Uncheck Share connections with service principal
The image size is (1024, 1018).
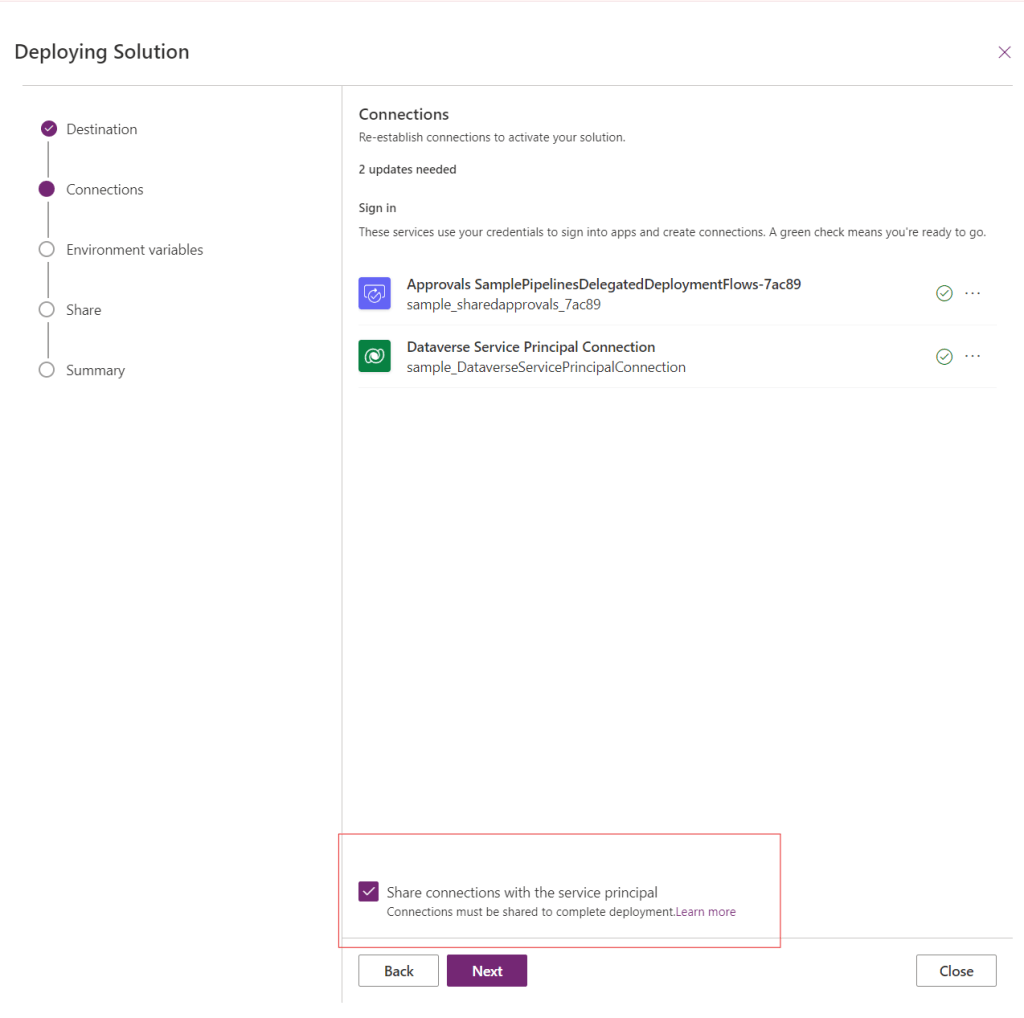pos(369,892)
